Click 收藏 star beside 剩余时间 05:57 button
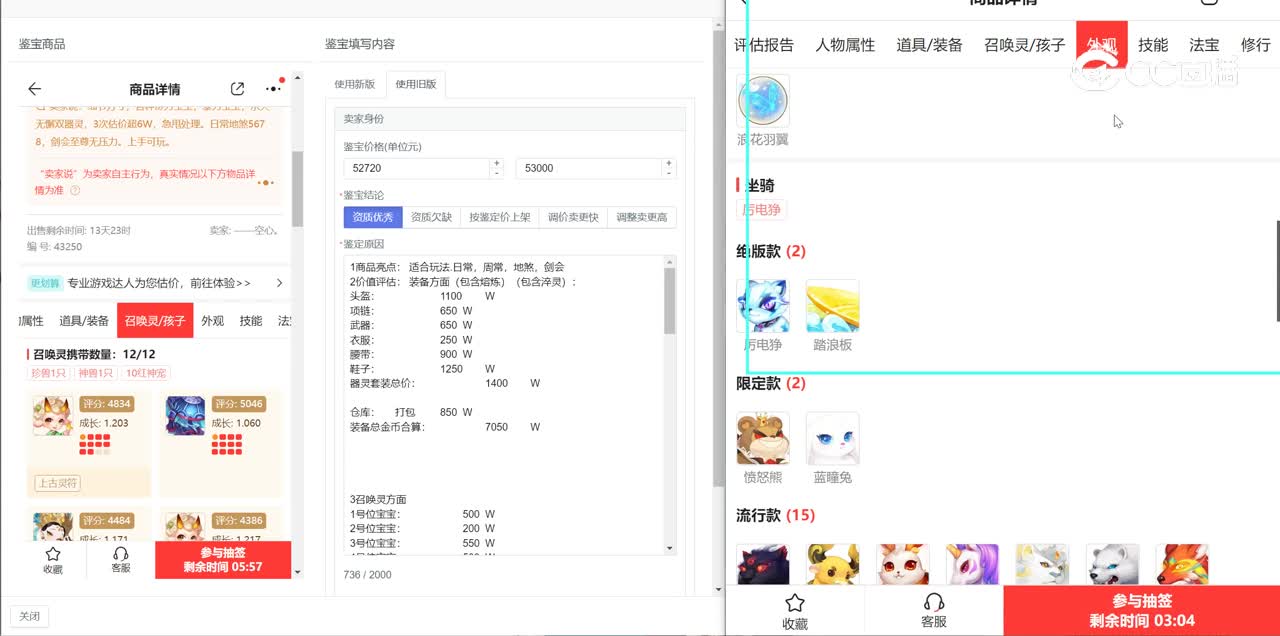The height and width of the screenshot is (636, 1280). click(x=53, y=560)
